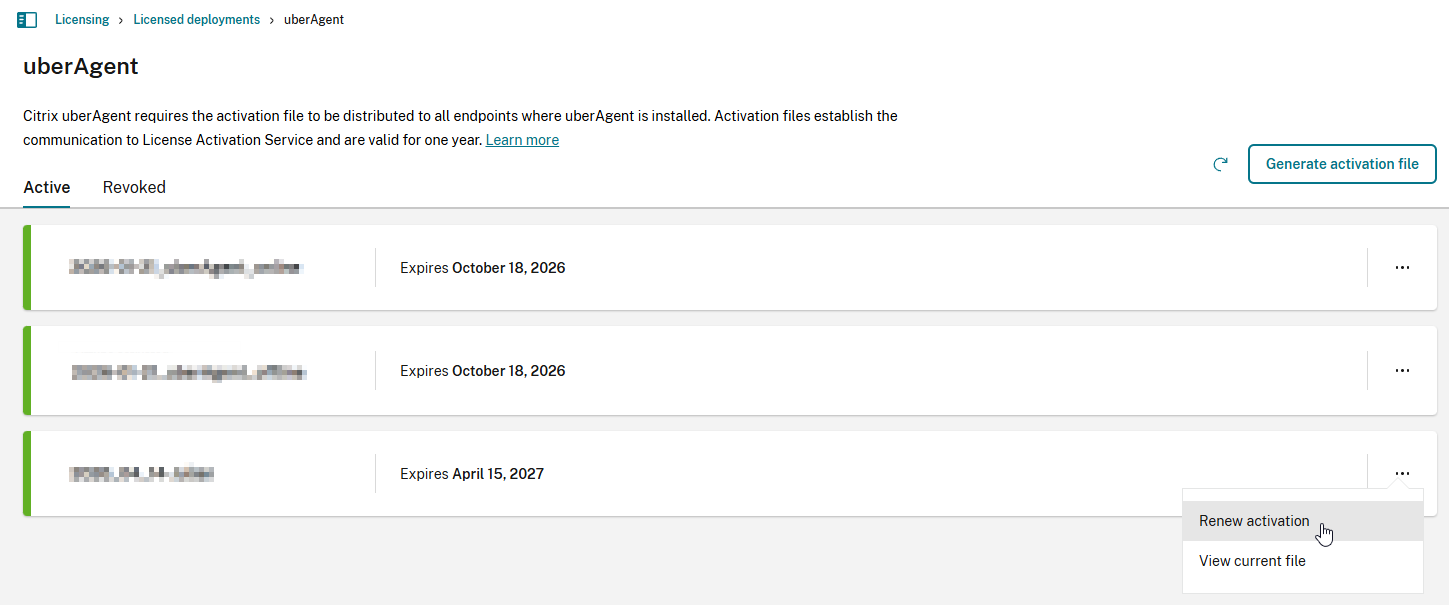Image resolution: width=1449 pixels, height=605 pixels.
Task: Open the Learn more link
Action: 522,140
